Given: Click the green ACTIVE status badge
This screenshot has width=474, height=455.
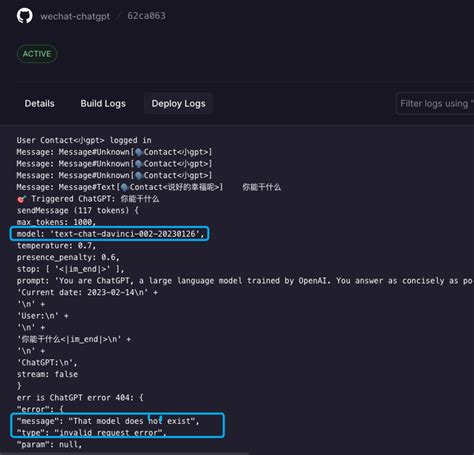Looking at the screenshot, I should click(x=37, y=54).
